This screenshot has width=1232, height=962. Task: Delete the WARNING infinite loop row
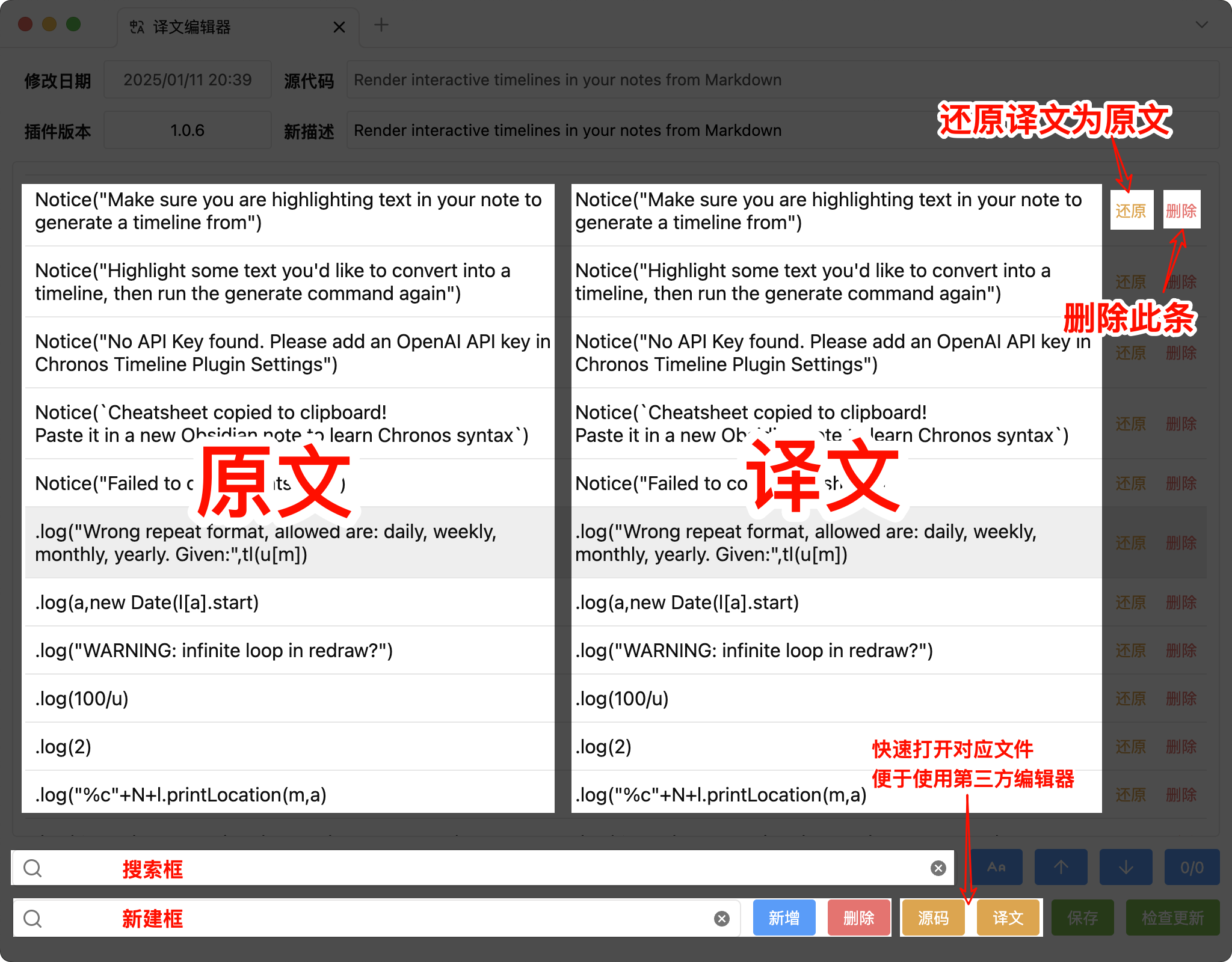[1181, 651]
